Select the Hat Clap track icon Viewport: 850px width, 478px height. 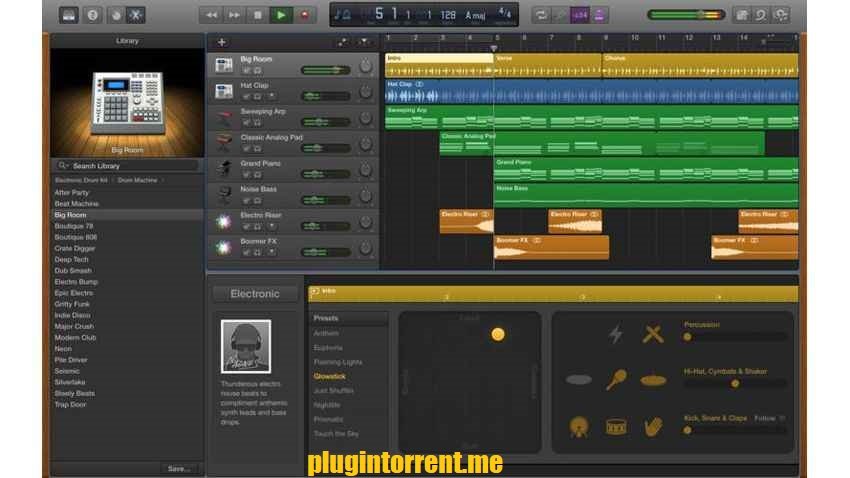(x=223, y=92)
